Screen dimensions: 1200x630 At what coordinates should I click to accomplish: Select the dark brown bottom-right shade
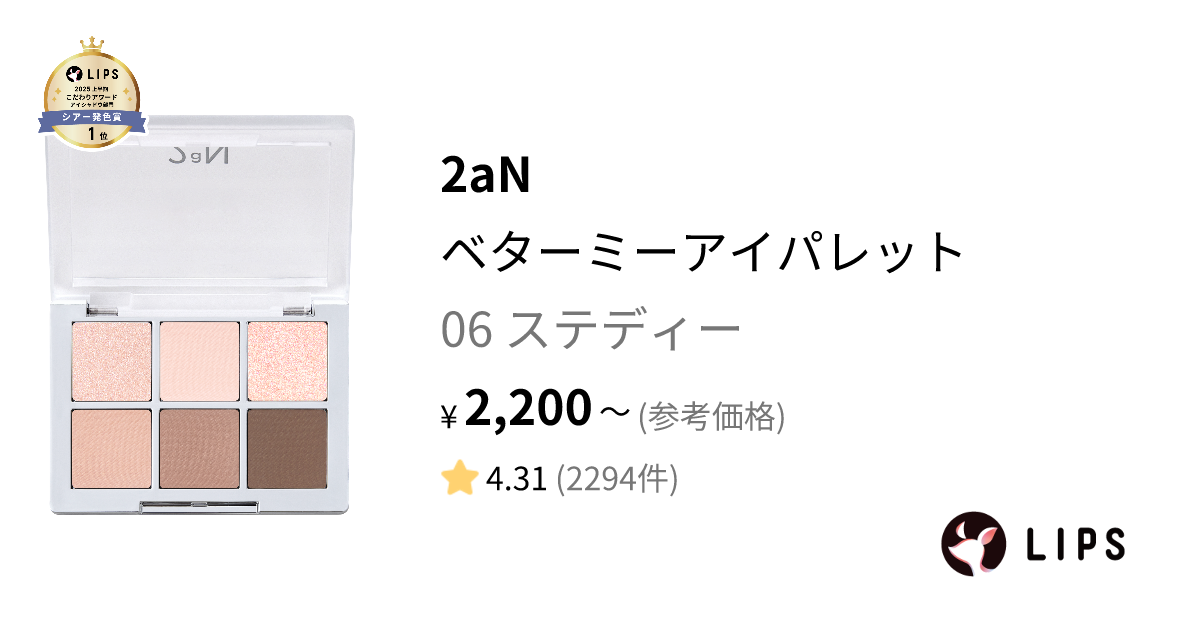coord(287,449)
